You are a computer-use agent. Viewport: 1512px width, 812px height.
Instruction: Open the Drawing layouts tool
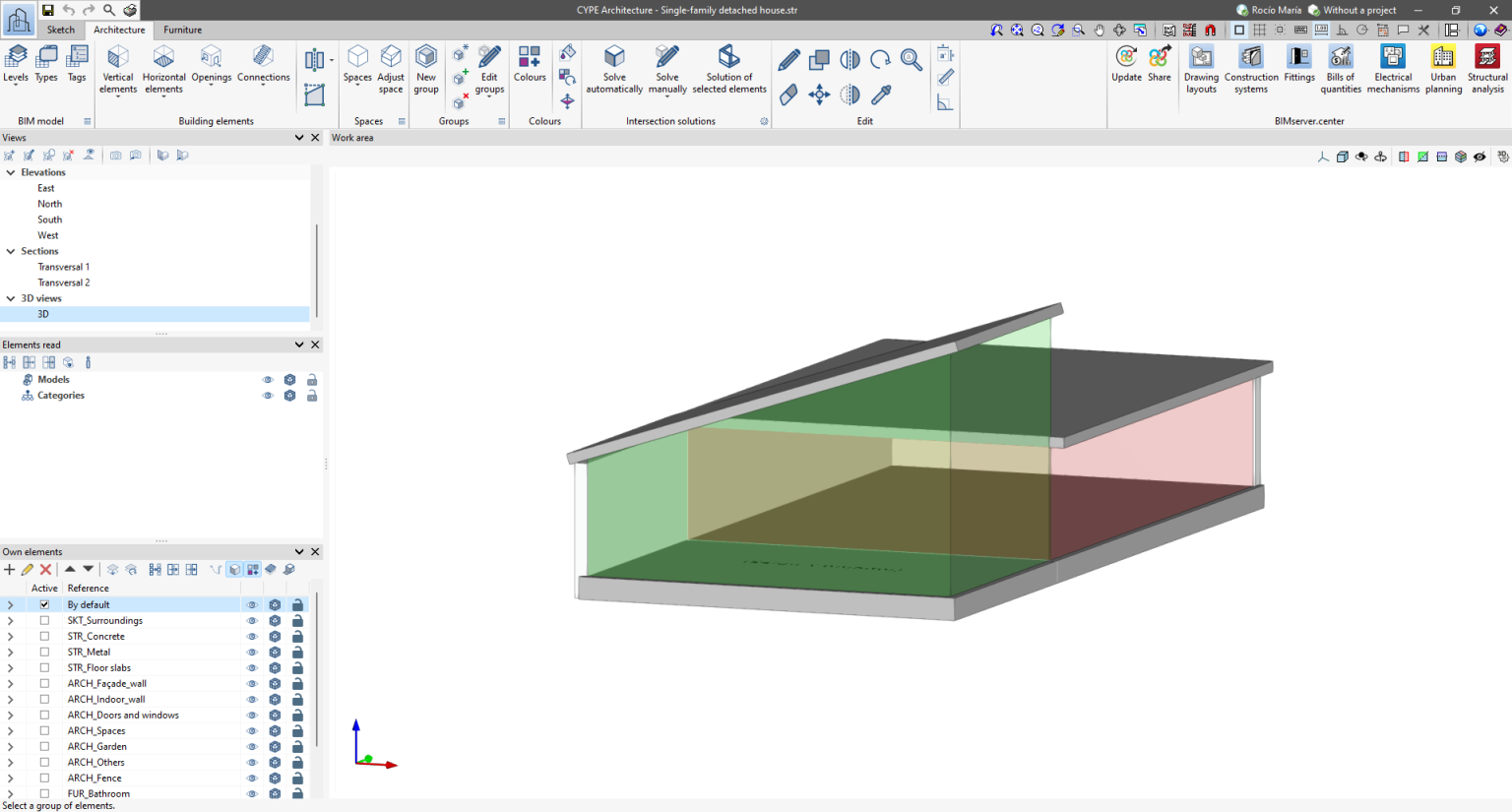click(x=1201, y=67)
